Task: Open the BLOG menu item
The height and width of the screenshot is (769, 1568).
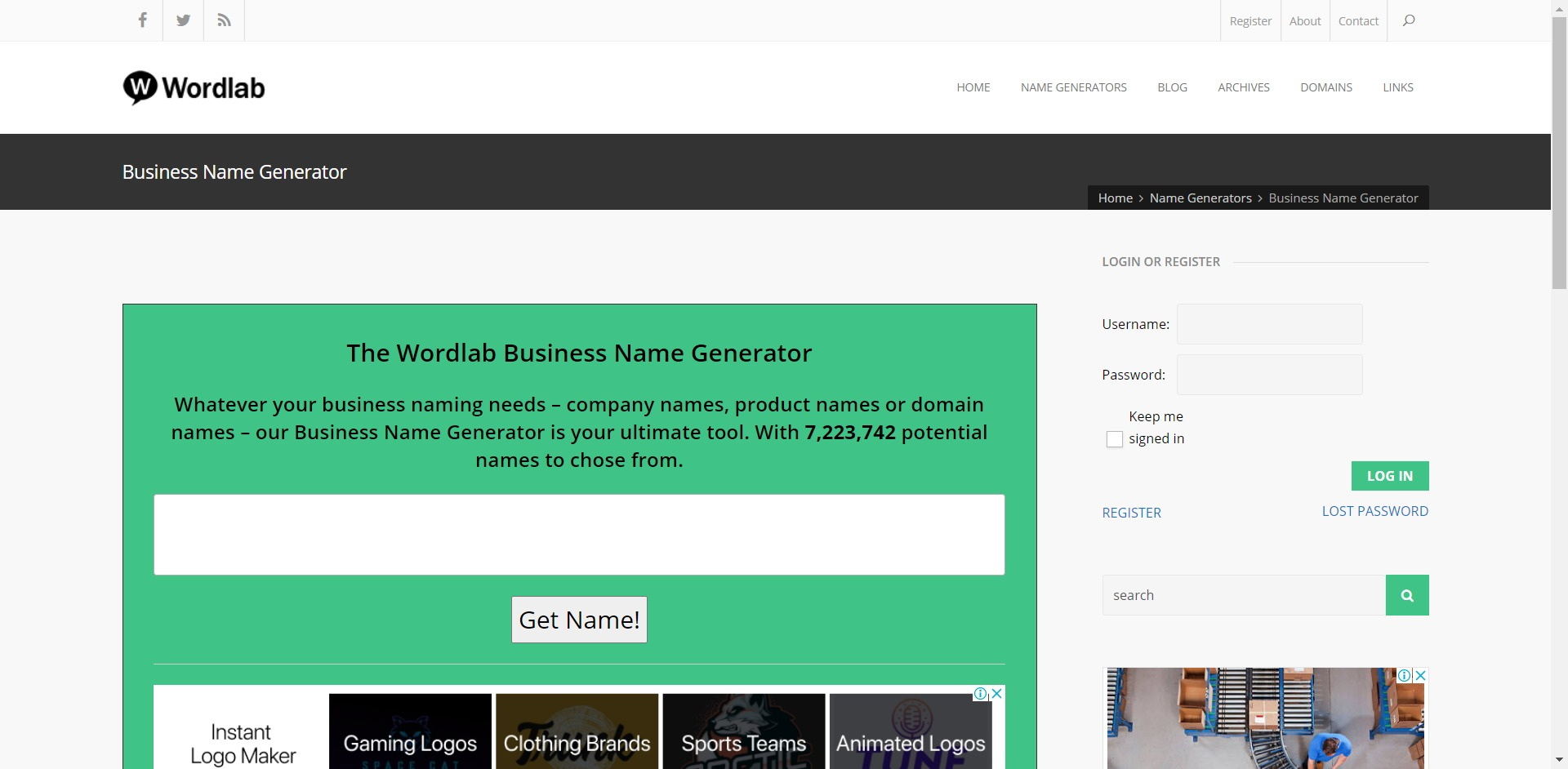Action: click(x=1172, y=87)
